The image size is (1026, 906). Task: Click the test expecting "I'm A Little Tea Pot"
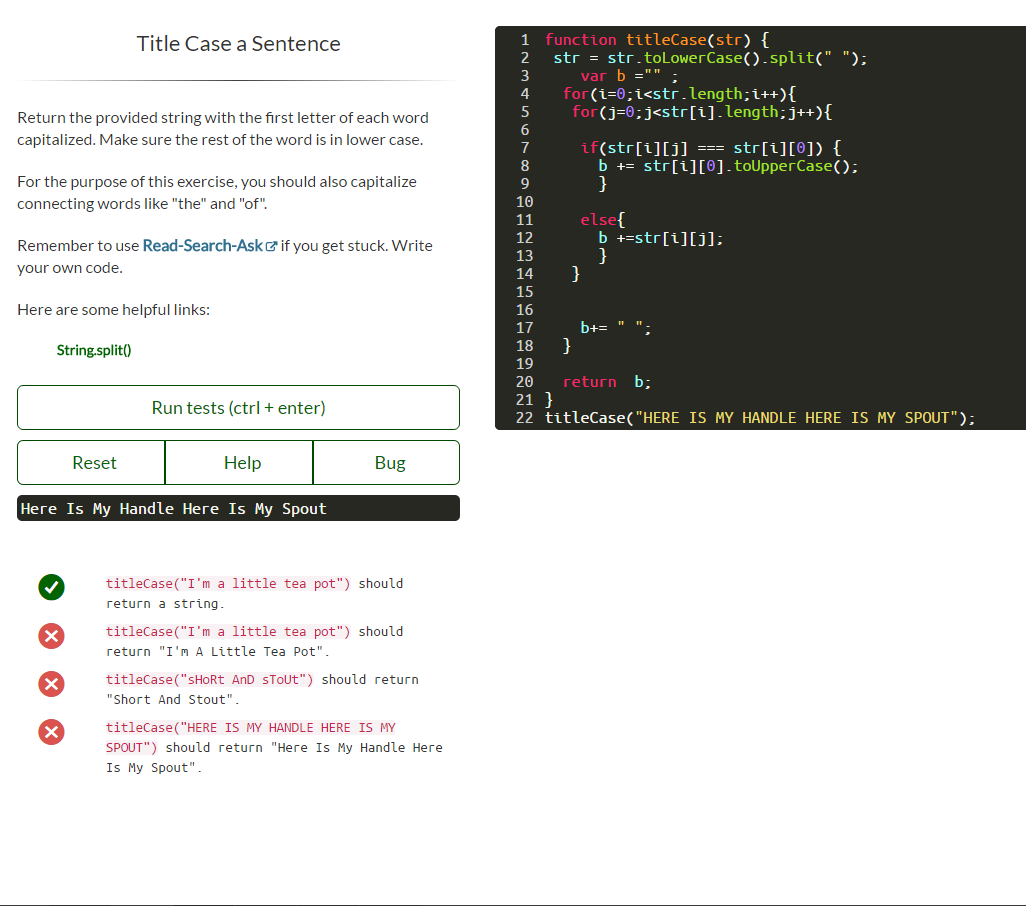click(x=255, y=642)
